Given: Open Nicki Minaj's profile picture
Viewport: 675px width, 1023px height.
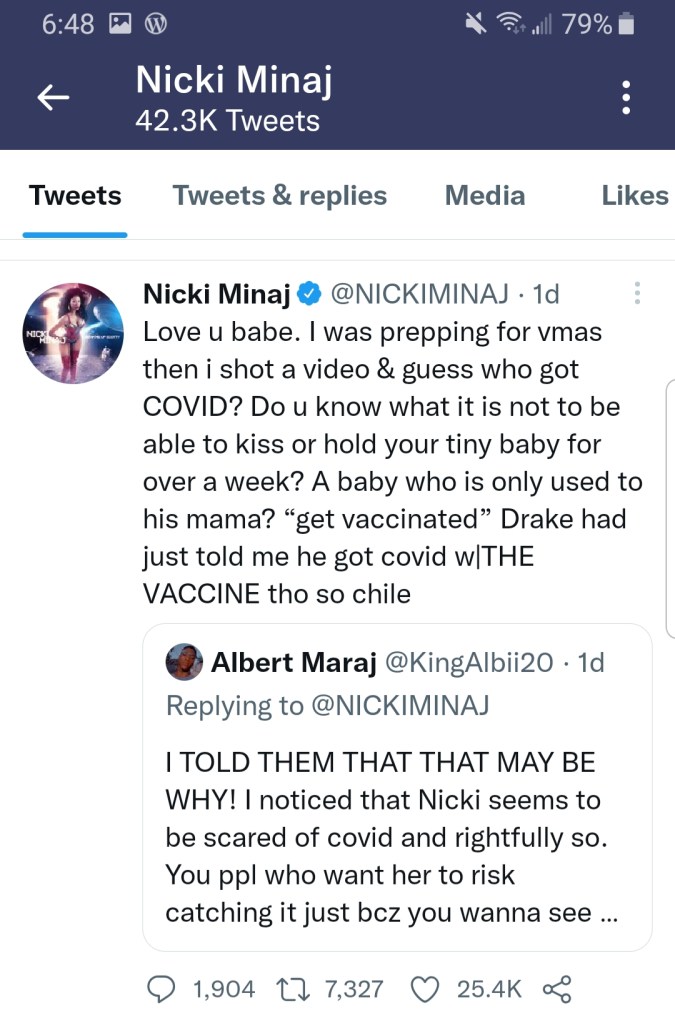Looking at the screenshot, I should (75, 333).
